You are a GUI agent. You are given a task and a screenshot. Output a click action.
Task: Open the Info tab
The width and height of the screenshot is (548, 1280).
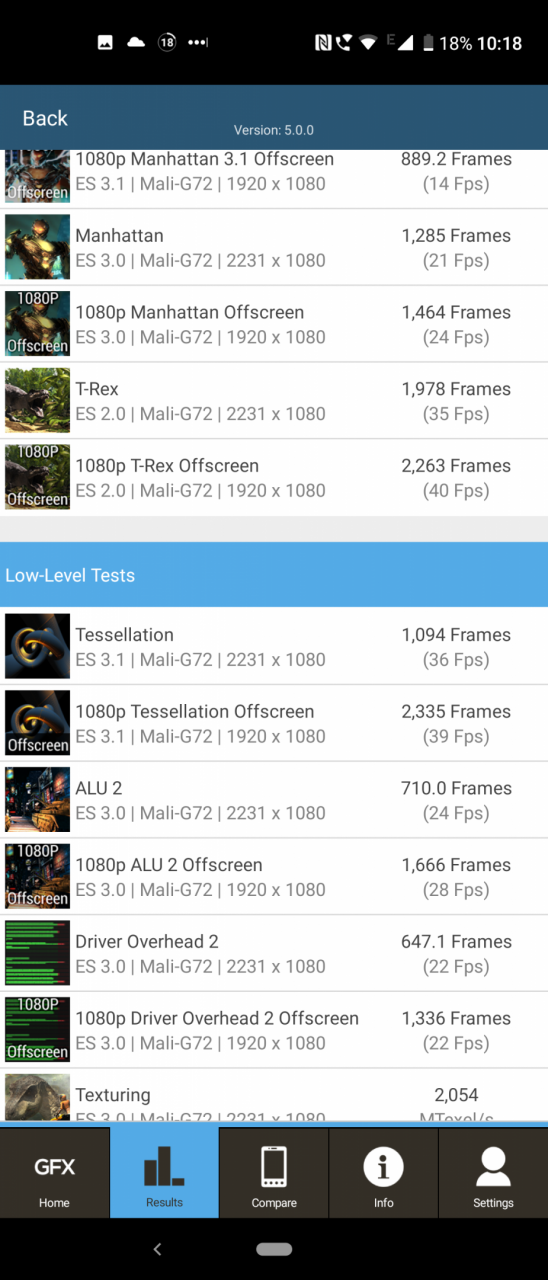click(384, 1172)
